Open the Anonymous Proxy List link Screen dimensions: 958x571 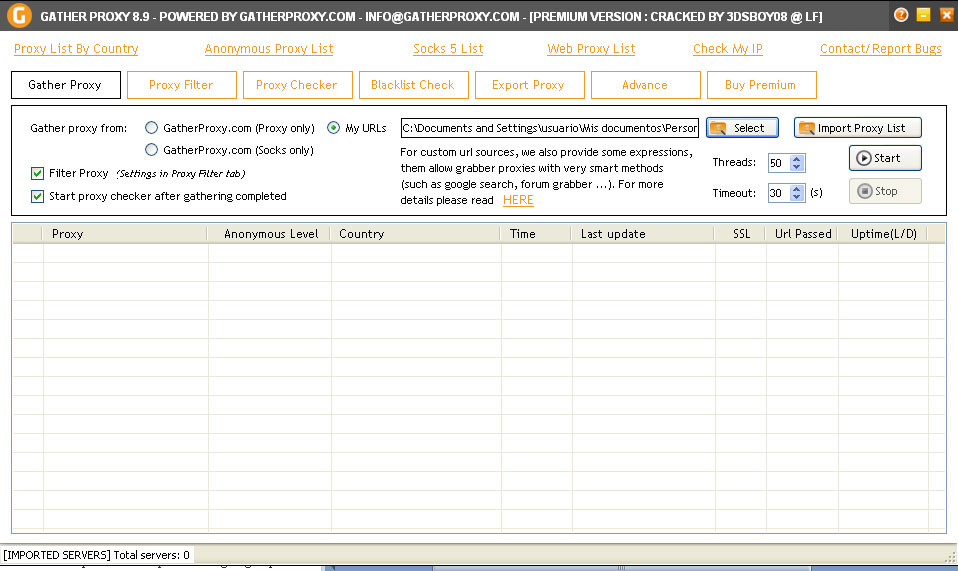point(269,49)
